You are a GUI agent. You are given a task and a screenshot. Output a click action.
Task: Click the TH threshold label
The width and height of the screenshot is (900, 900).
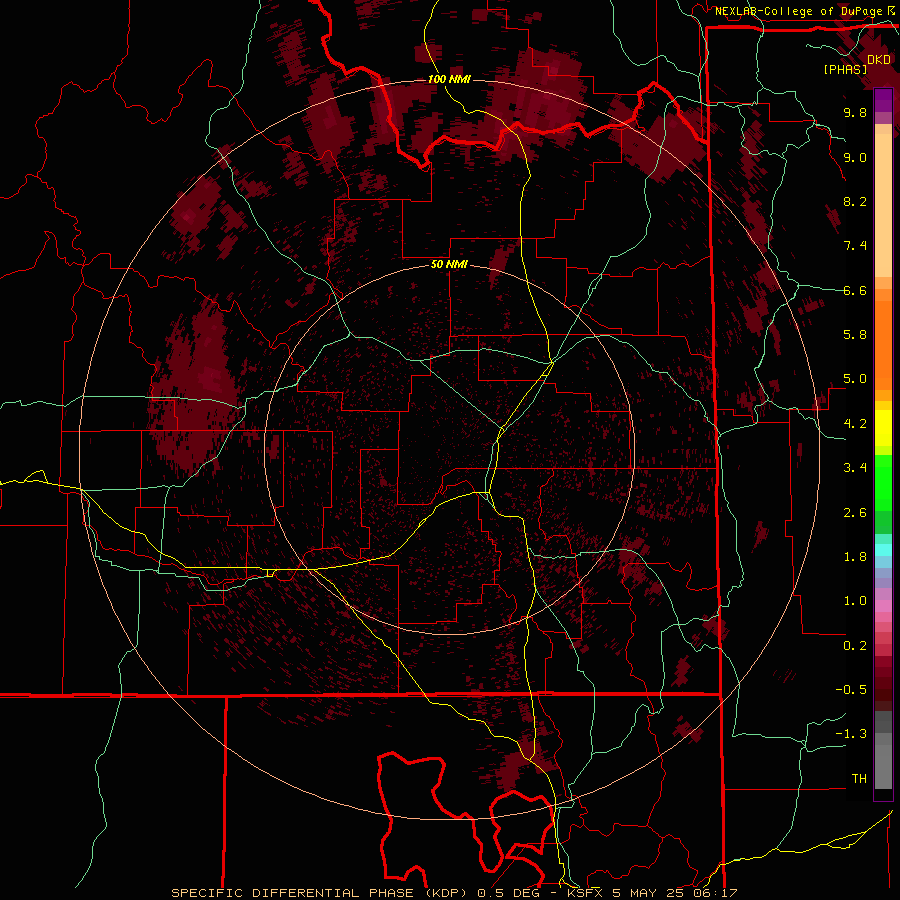tap(859, 779)
